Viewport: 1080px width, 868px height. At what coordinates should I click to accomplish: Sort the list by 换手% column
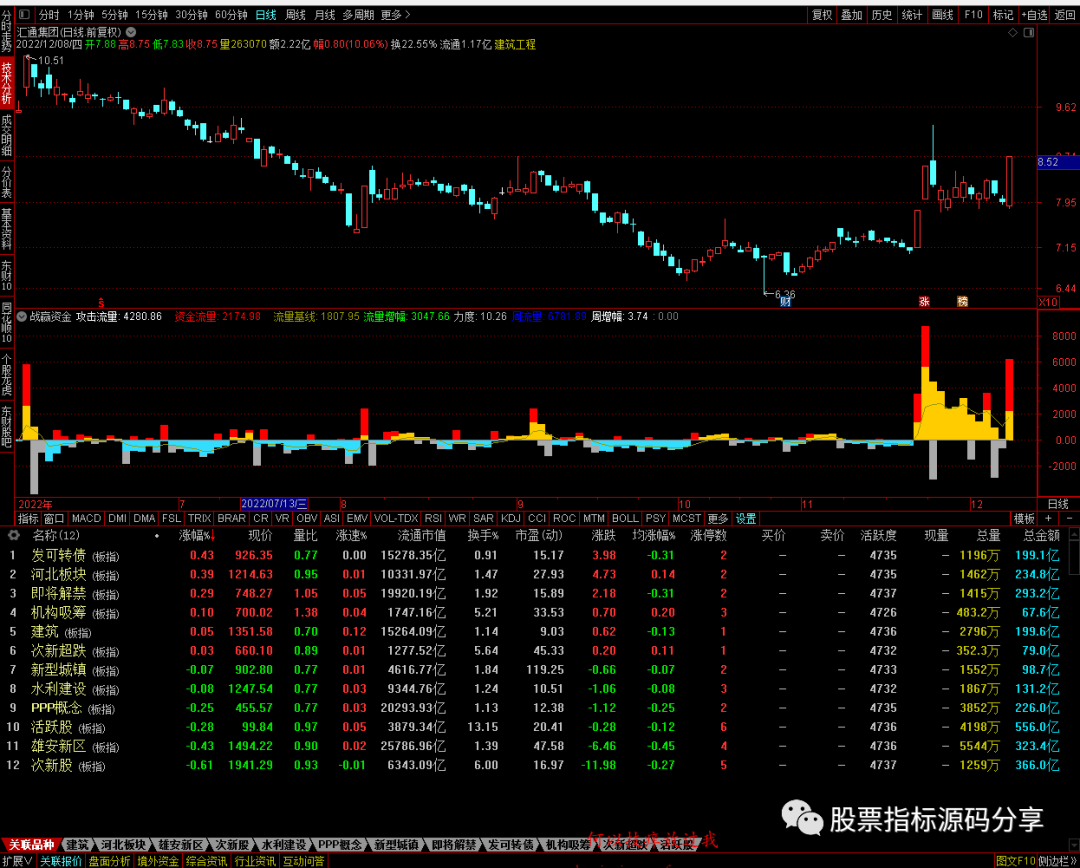point(484,535)
